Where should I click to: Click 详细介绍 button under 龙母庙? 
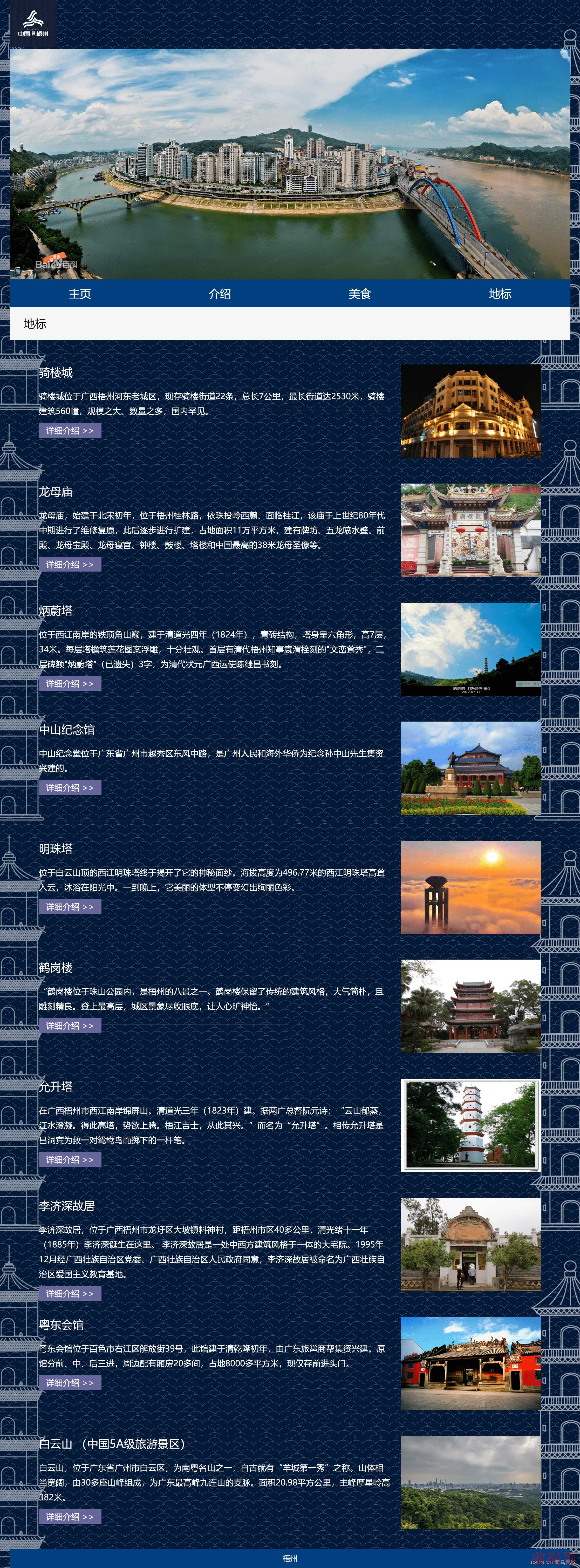coord(70,564)
